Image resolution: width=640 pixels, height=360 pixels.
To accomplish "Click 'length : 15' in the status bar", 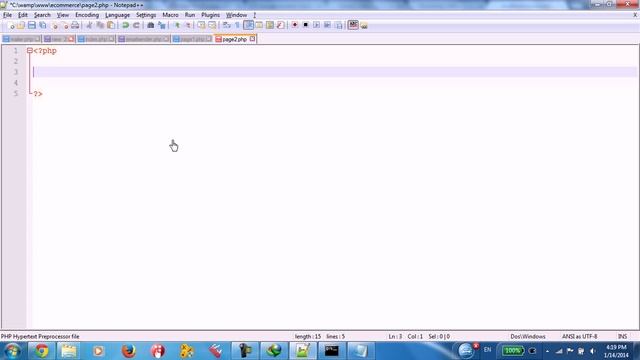I will pyautogui.click(x=308, y=337).
